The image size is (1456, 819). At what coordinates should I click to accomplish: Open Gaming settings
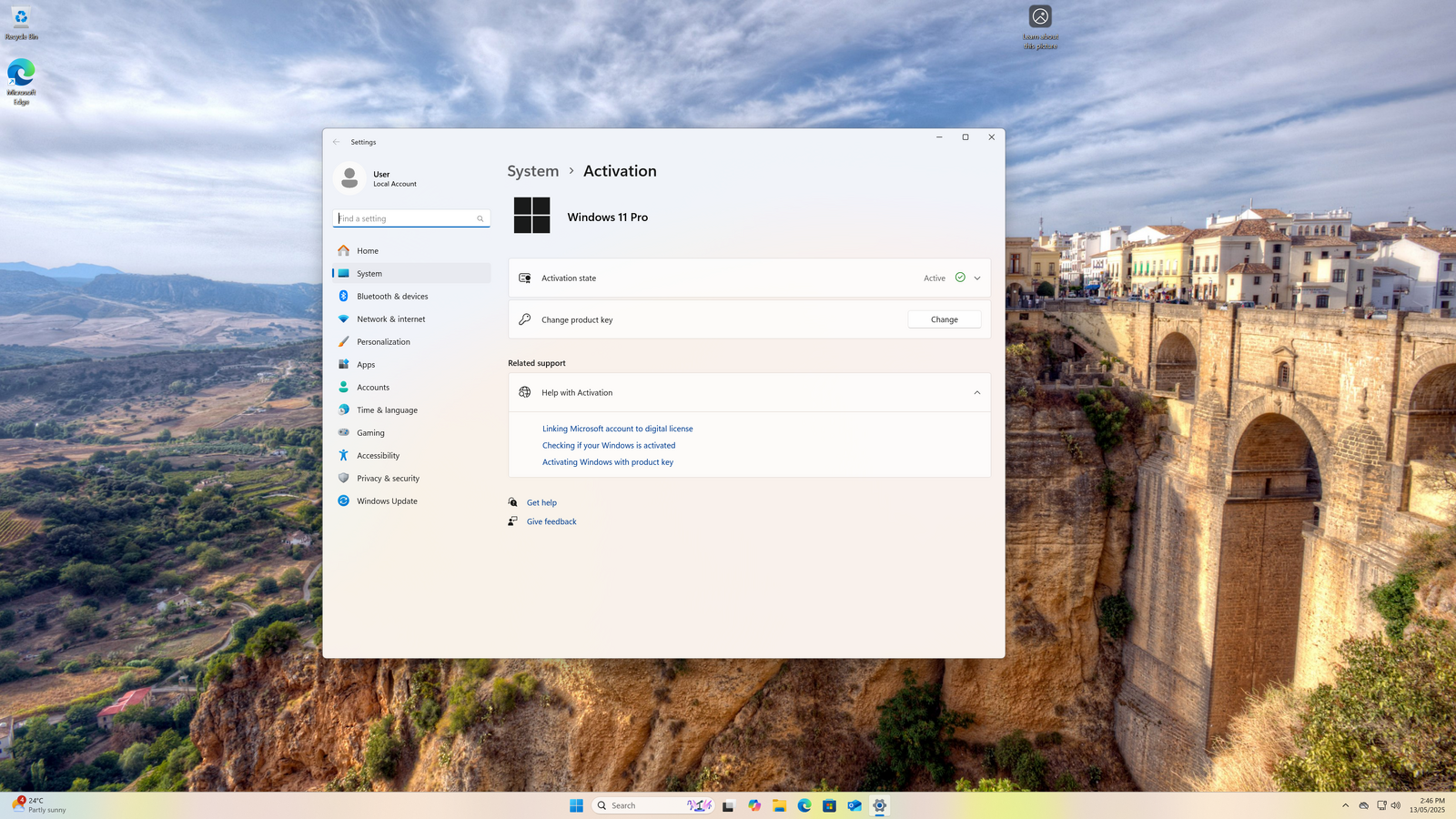pyautogui.click(x=411, y=432)
